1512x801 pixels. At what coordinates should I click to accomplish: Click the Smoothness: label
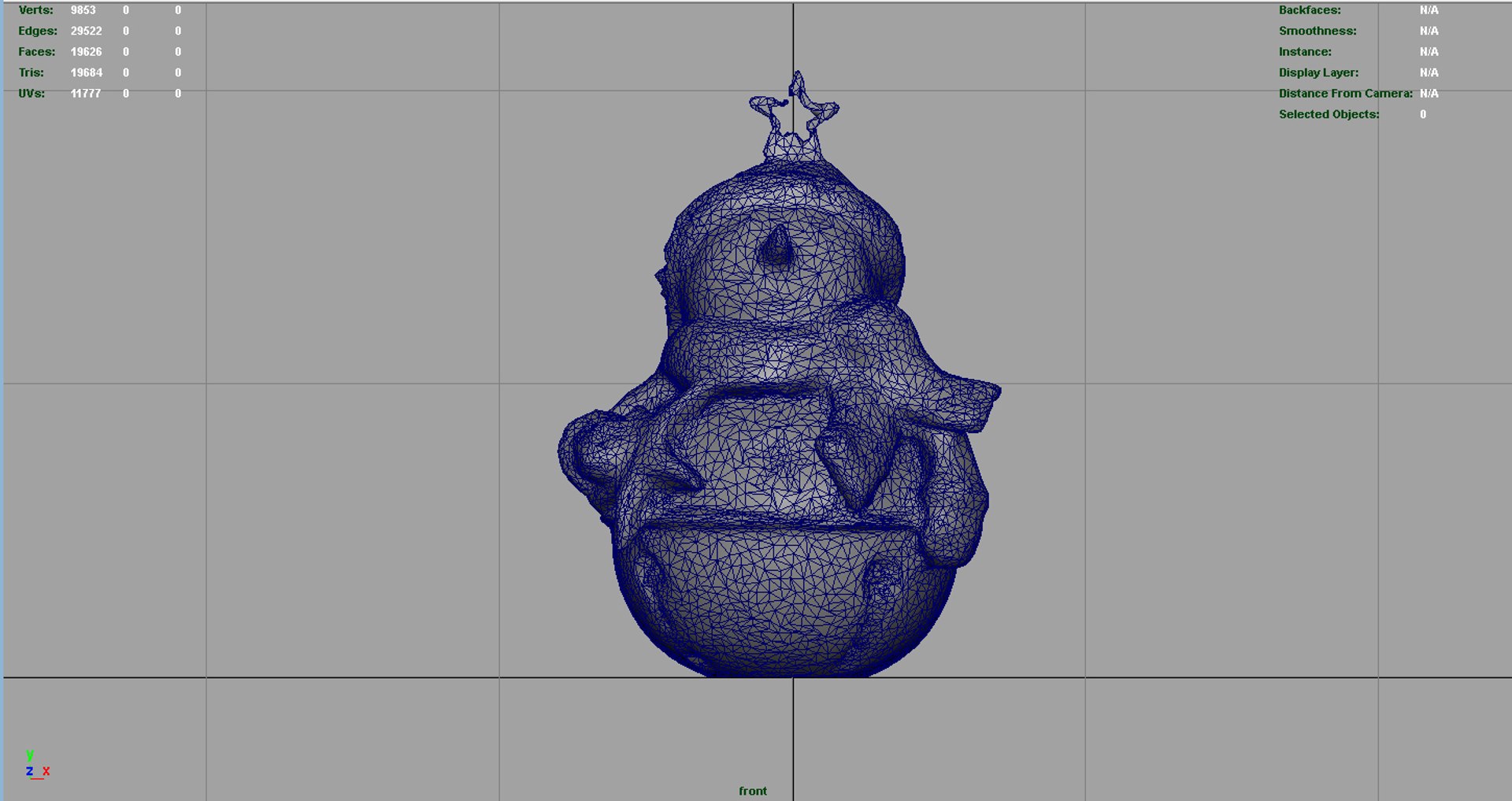click(x=1317, y=31)
